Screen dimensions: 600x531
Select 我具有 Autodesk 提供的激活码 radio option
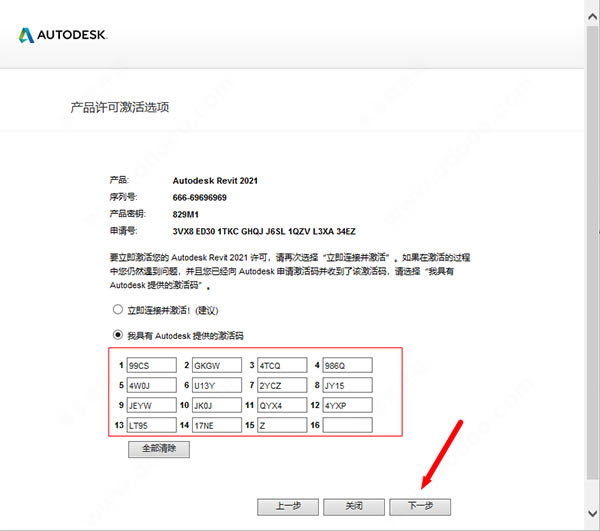(117, 335)
